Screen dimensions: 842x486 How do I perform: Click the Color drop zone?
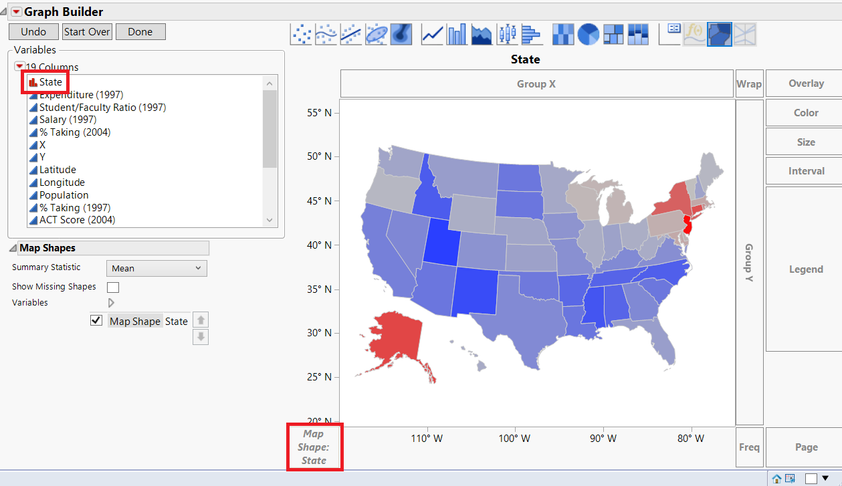806,113
